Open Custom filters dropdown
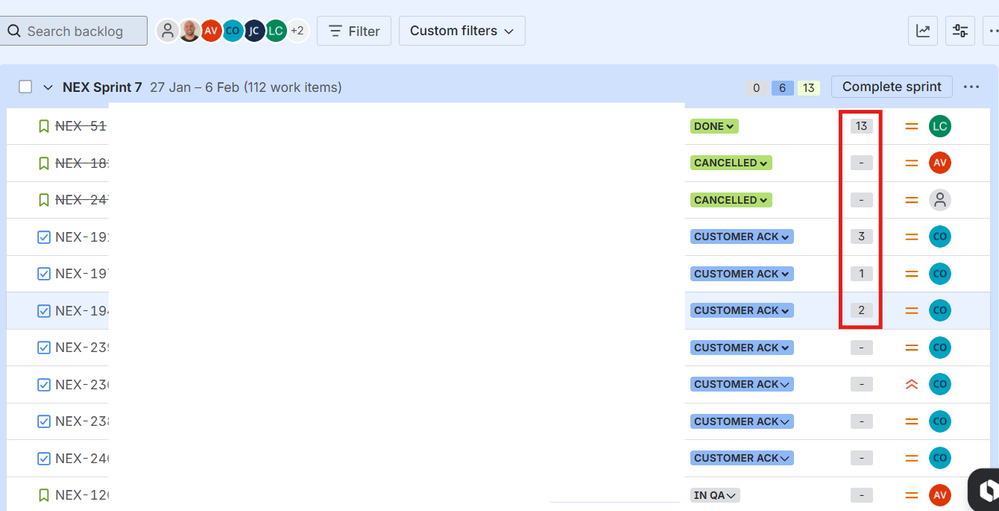This screenshot has width=999, height=511. click(x=462, y=31)
